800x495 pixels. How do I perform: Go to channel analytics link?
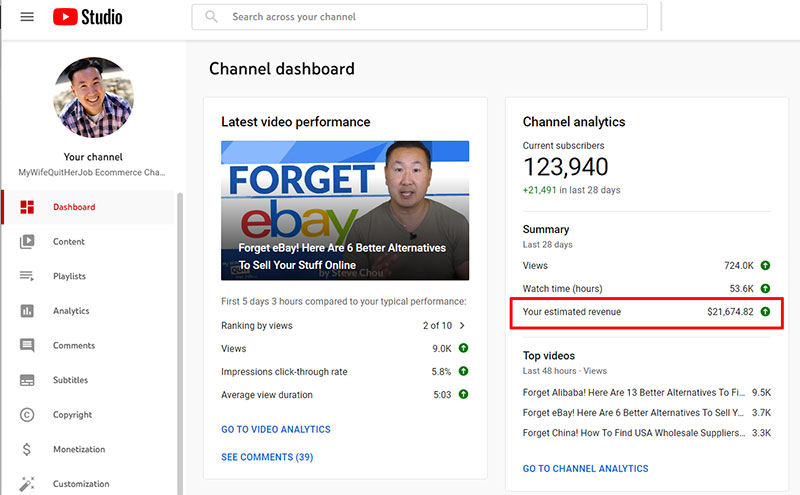[x=585, y=468]
